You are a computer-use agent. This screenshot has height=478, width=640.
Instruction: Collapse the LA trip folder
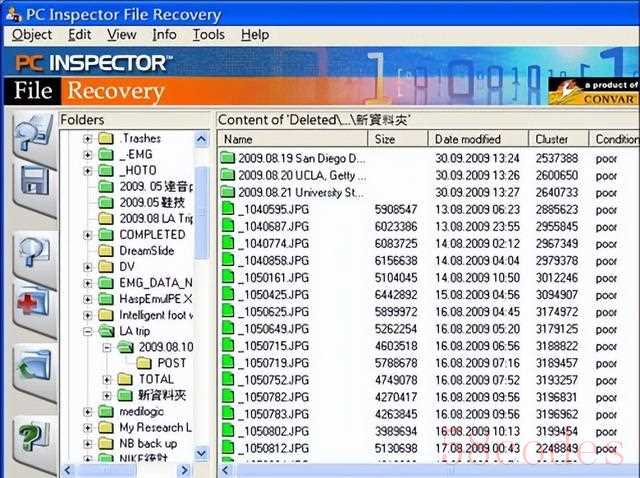[88, 331]
